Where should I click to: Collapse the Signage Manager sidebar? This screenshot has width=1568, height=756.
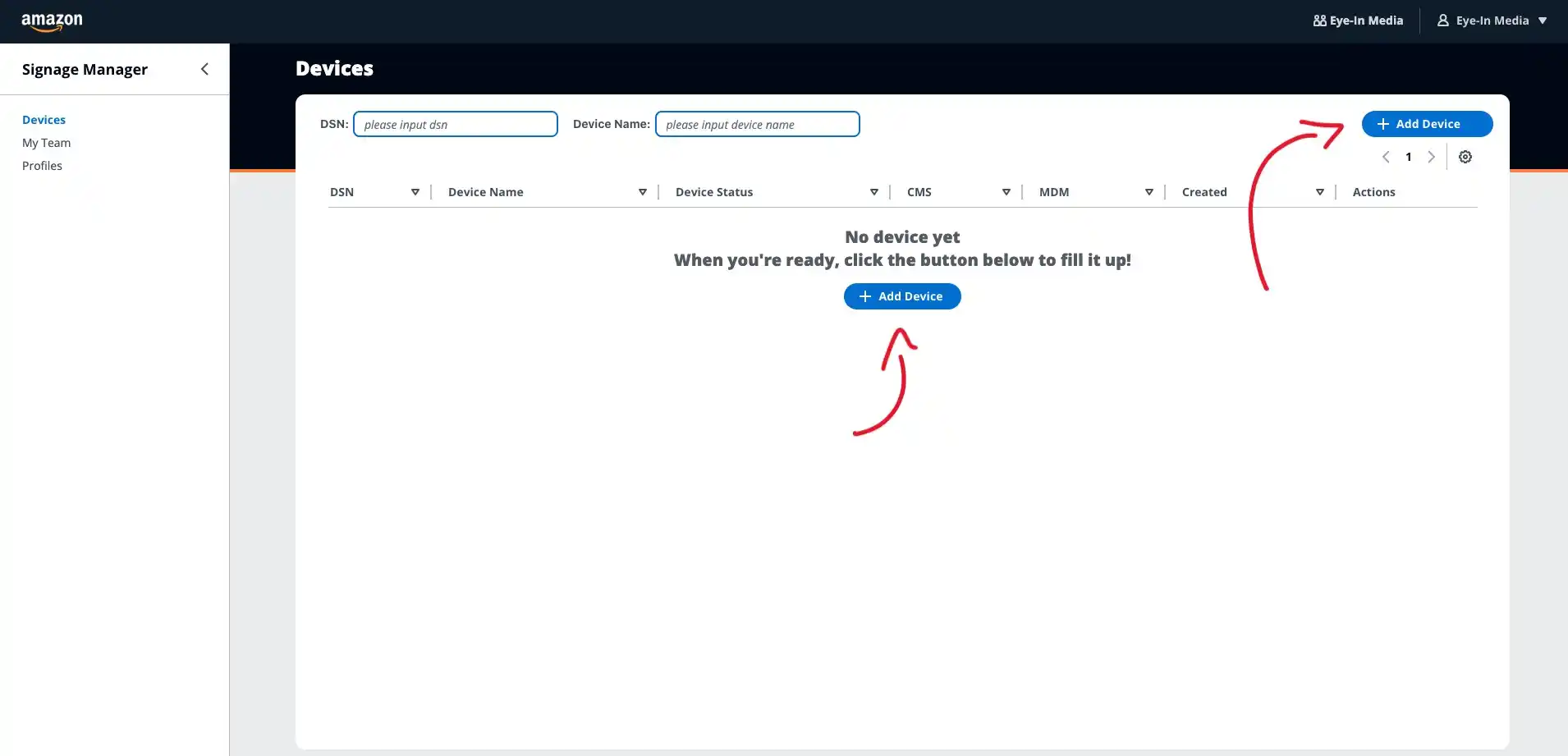point(204,69)
